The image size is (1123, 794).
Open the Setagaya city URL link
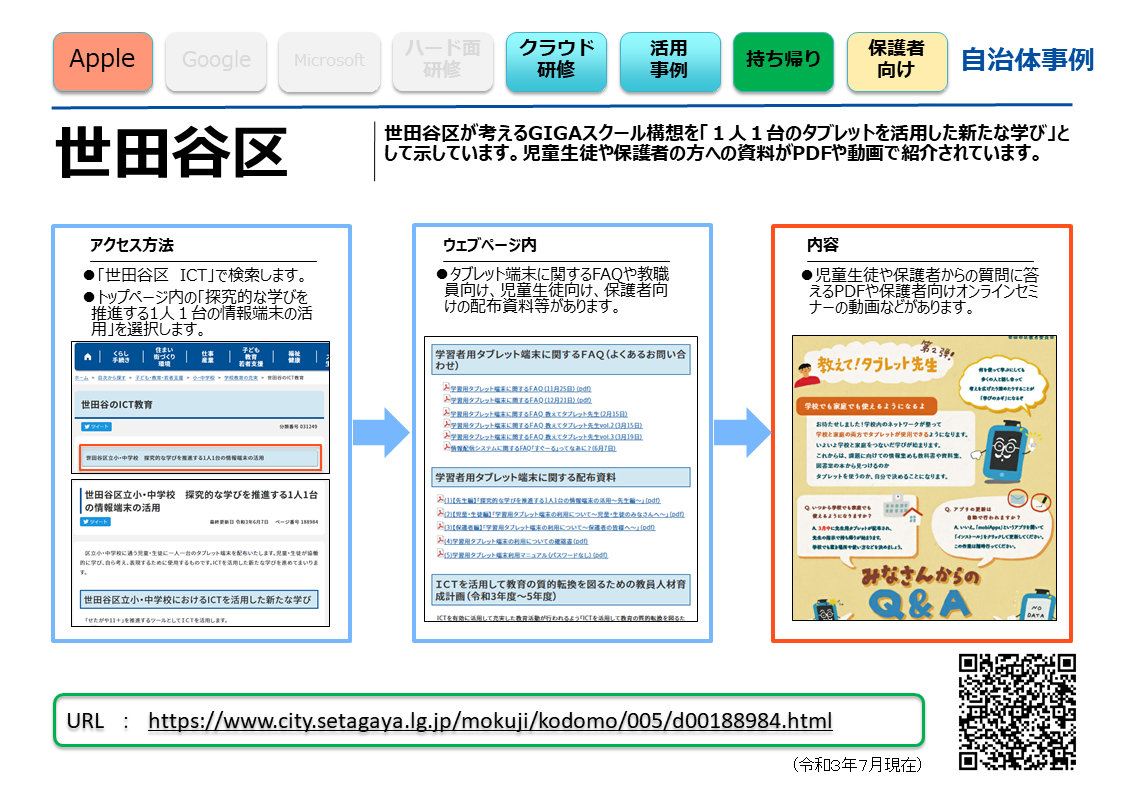click(x=490, y=720)
